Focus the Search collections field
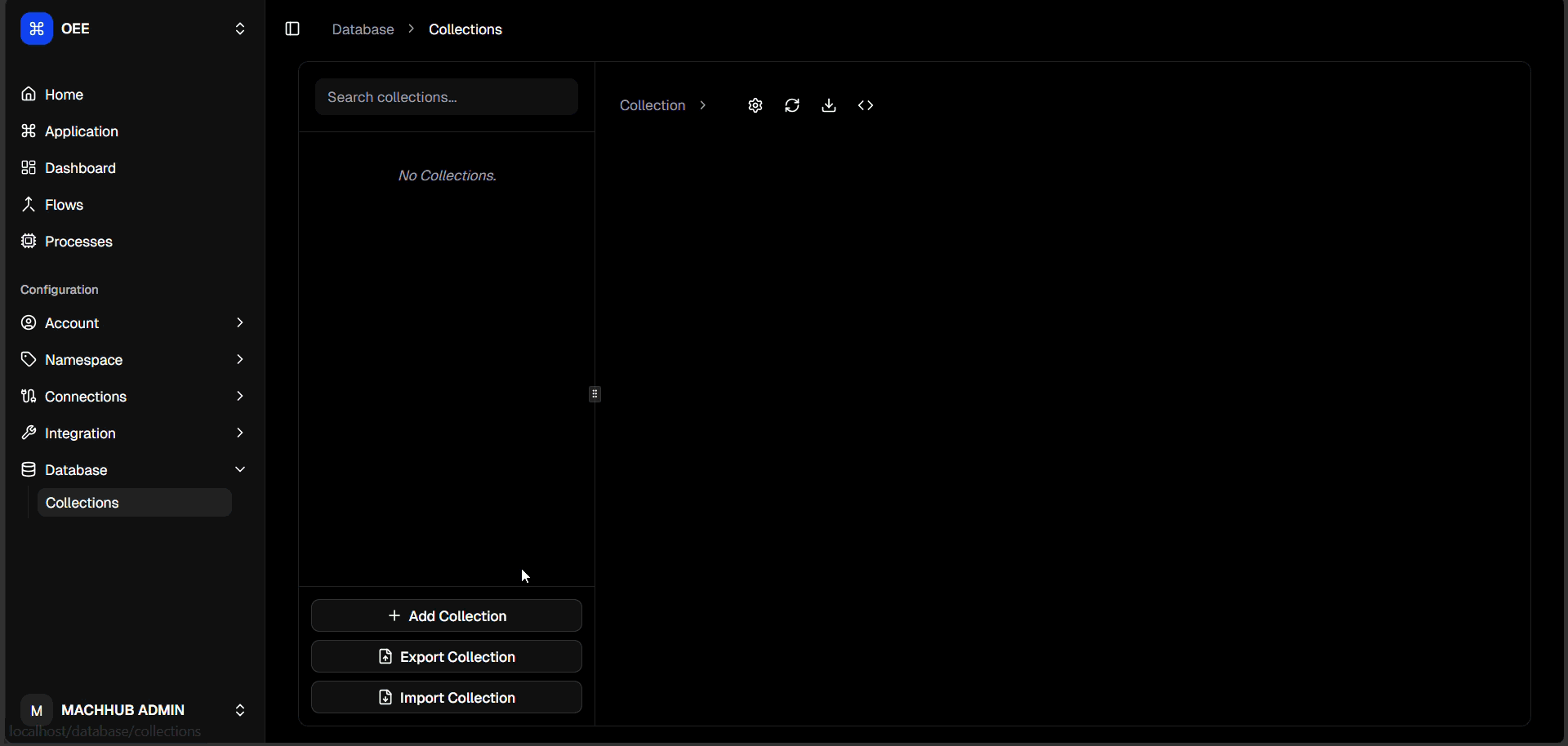Image resolution: width=1568 pixels, height=746 pixels. pos(447,97)
